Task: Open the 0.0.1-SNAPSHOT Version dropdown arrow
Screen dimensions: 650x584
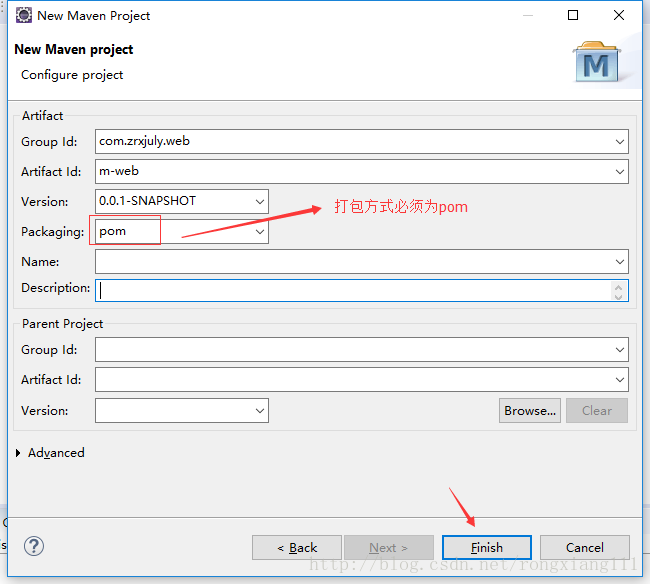Action: coord(260,202)
